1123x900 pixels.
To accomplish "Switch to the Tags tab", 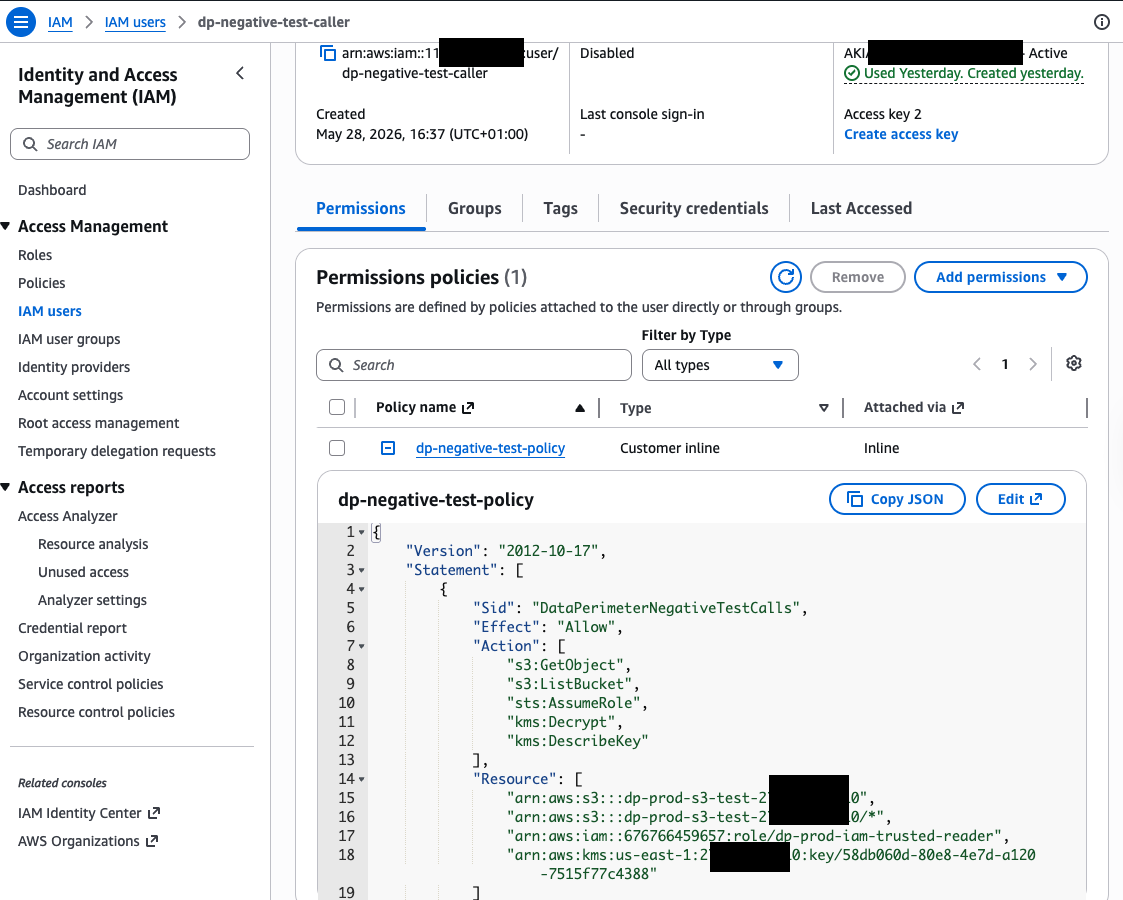I will (x=560, y=208).
